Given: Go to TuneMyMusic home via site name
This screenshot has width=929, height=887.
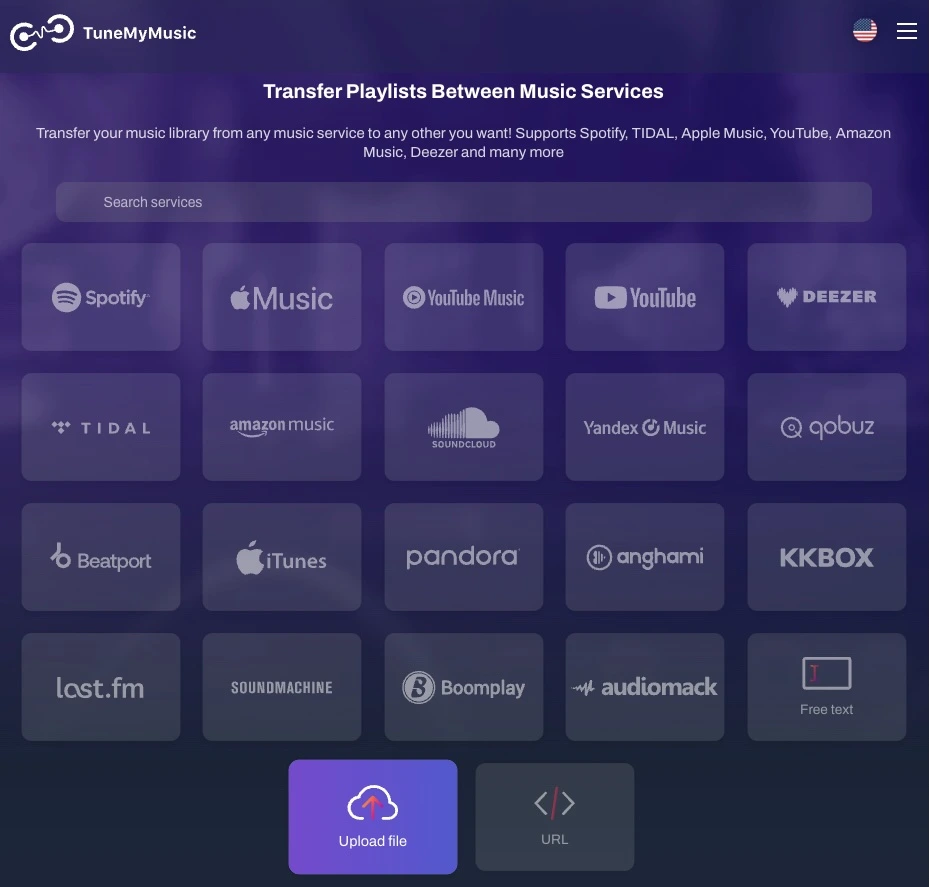Looking at the screenshot, I should click(139, 33).
